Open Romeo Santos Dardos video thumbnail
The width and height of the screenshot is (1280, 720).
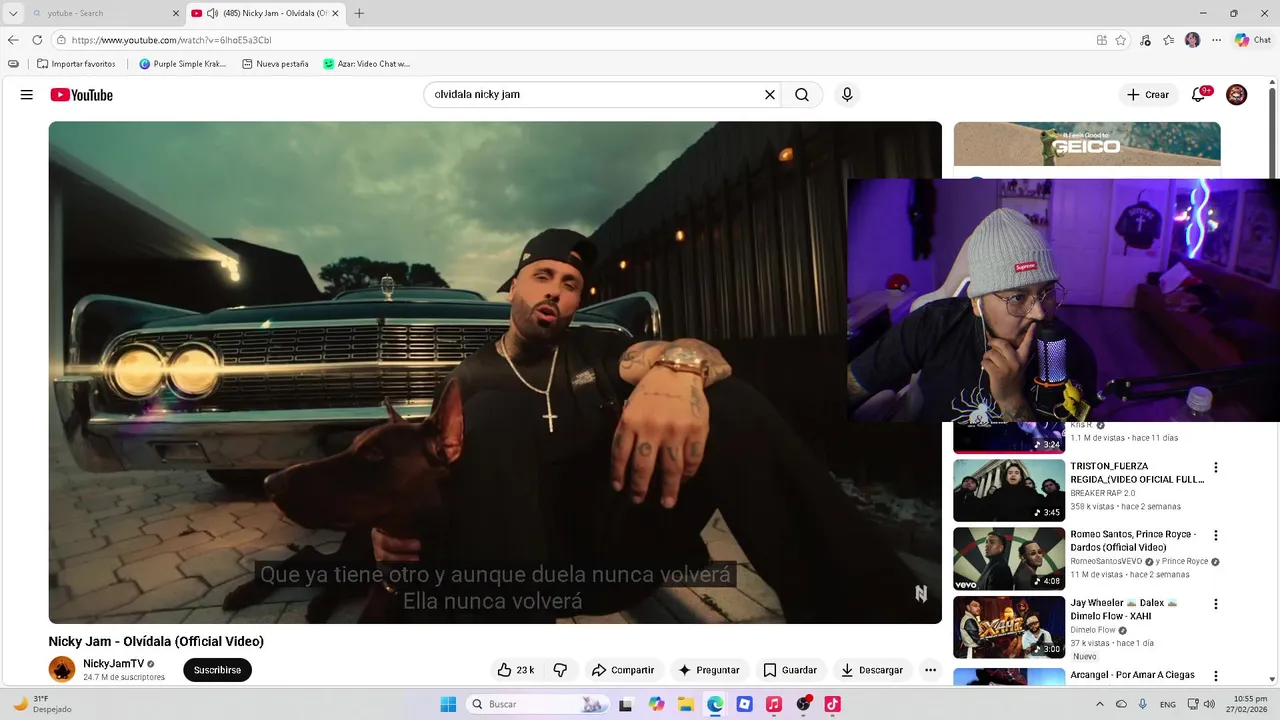coord(1009,559)
